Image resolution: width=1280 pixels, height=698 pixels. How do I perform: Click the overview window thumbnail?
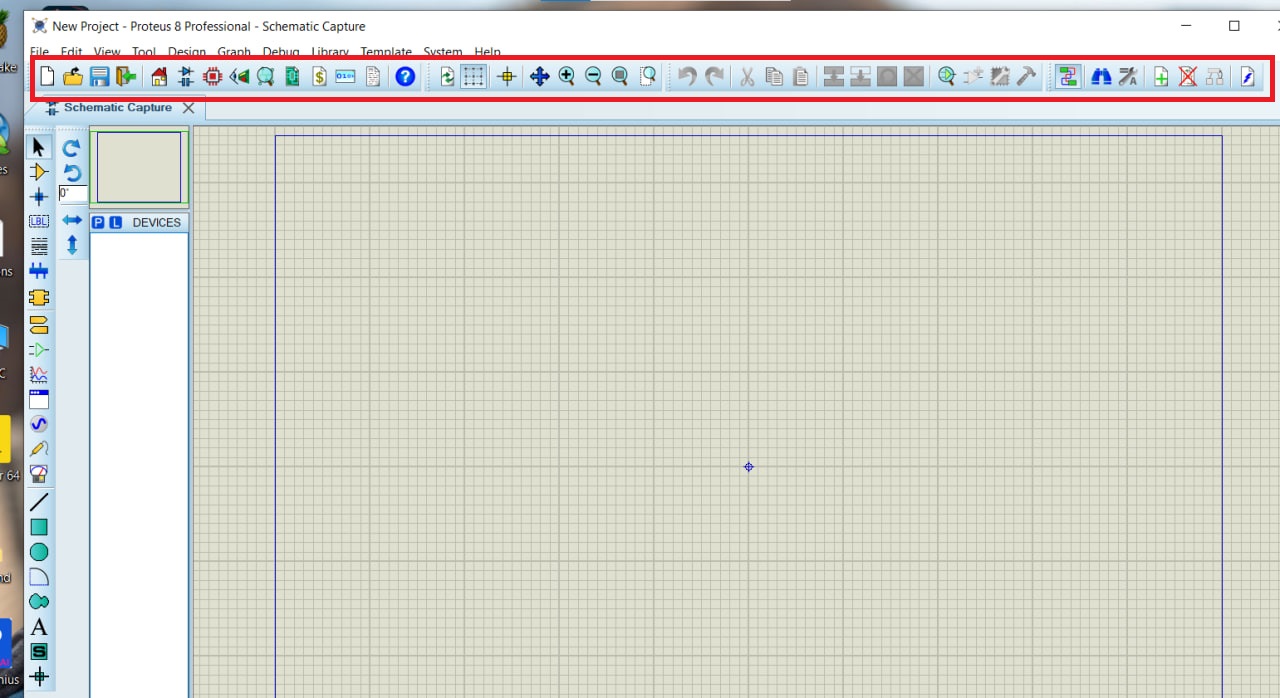[139, 167]
